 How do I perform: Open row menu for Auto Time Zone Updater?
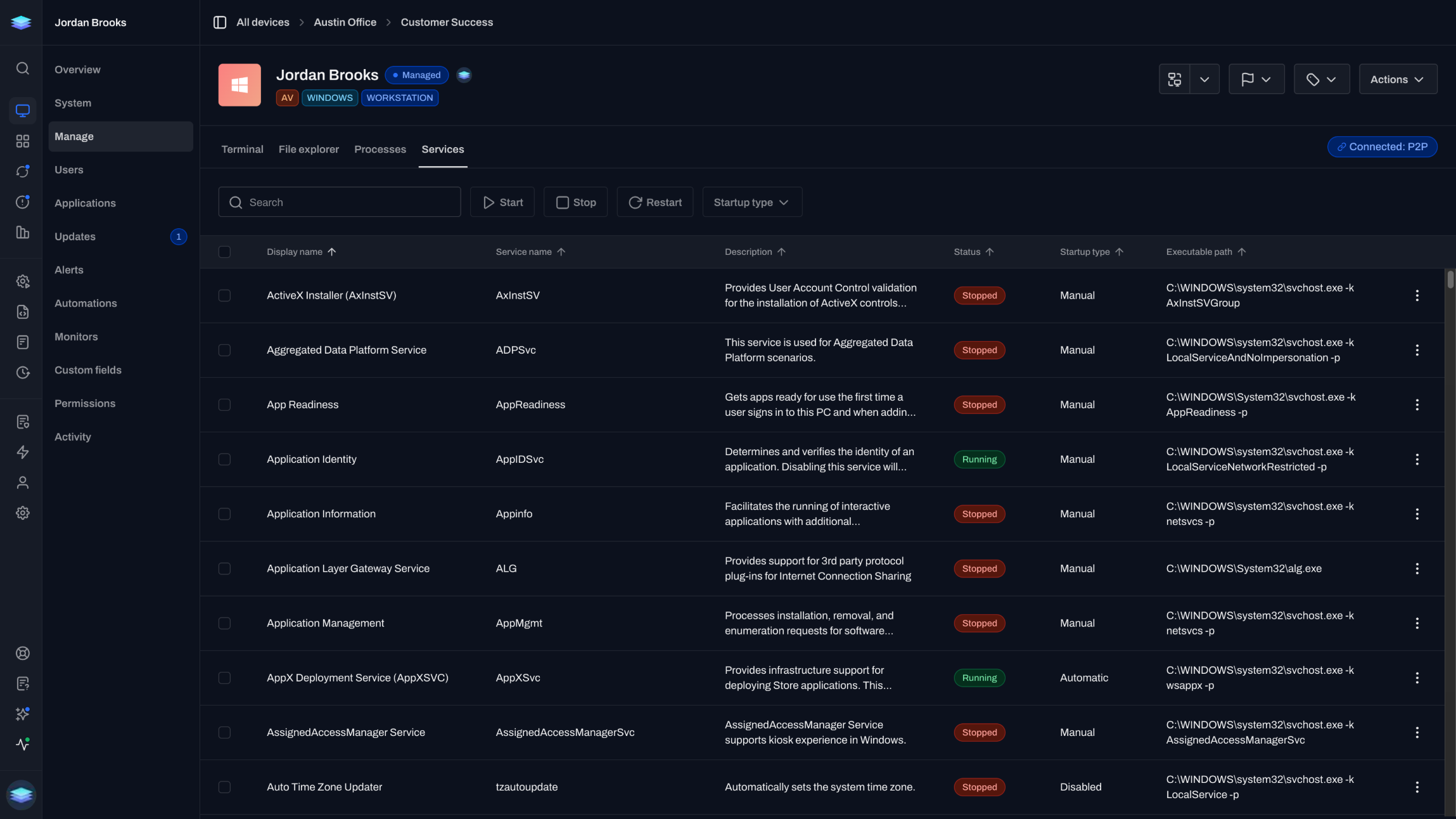coord(1417,787)
